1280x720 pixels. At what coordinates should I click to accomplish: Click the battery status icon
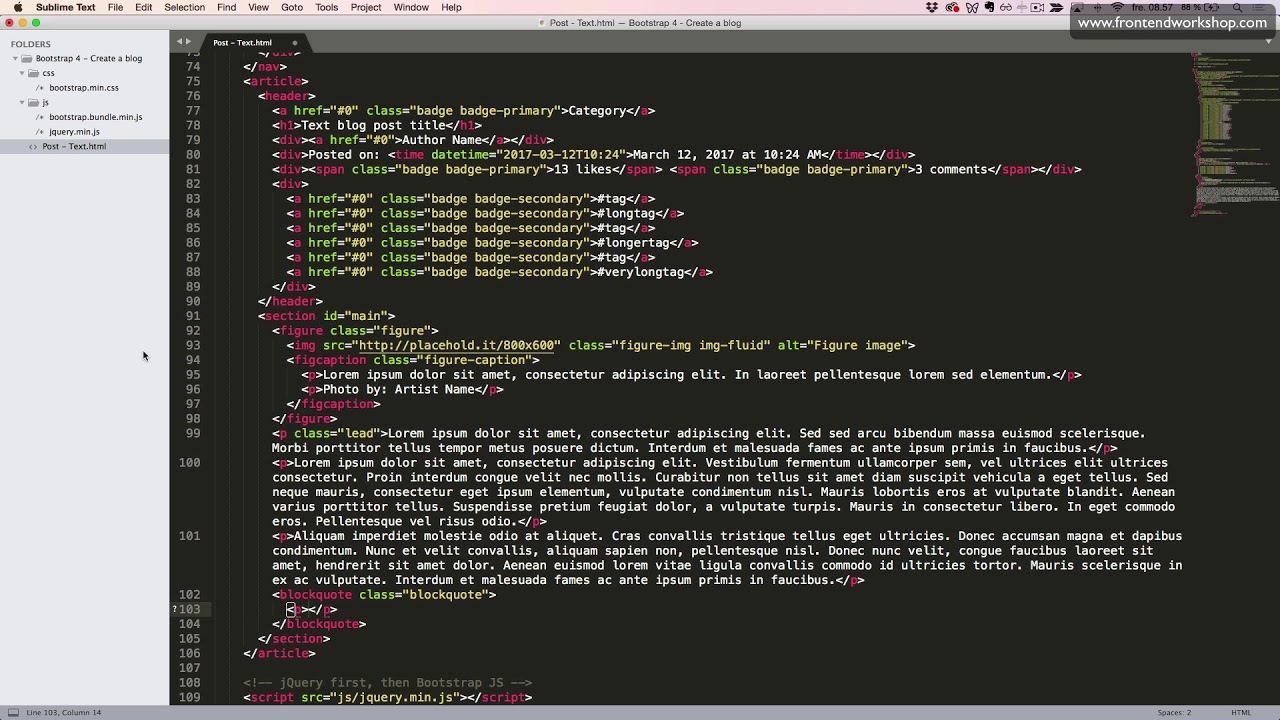pyautogui.click(x=1209, y=7)
